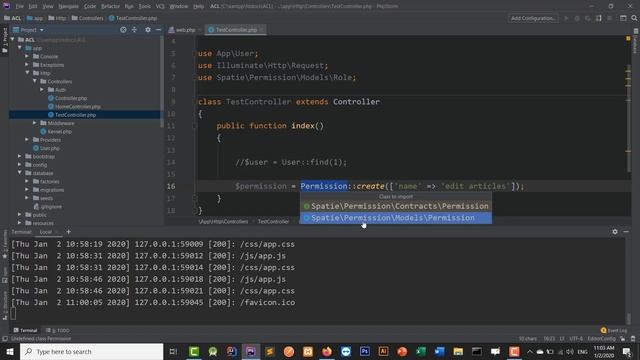Open the File menu
This screenshot has width=640, height=360.
(19, 6)
